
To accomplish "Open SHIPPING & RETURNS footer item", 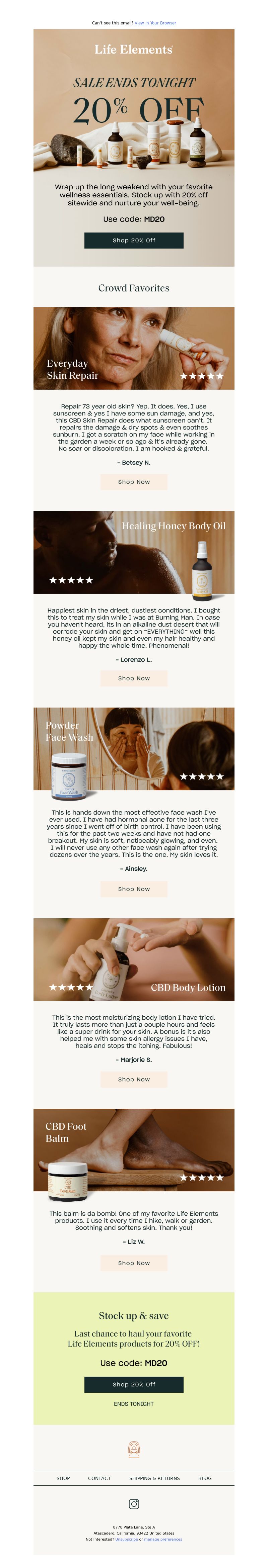I will [x=155, y=1478].
